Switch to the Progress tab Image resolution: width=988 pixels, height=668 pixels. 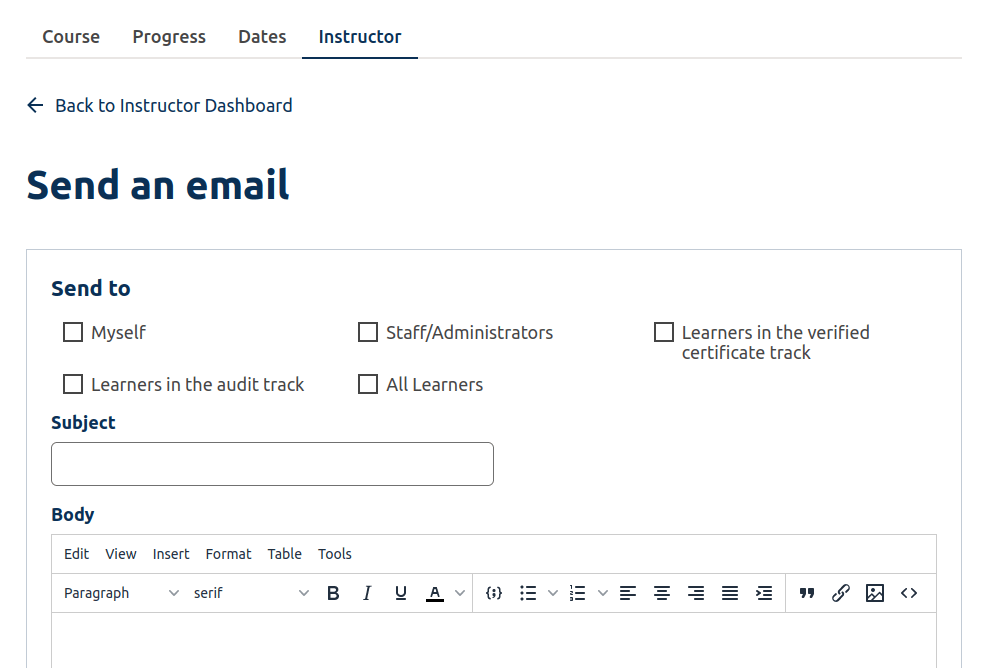[x=168, y=36]
